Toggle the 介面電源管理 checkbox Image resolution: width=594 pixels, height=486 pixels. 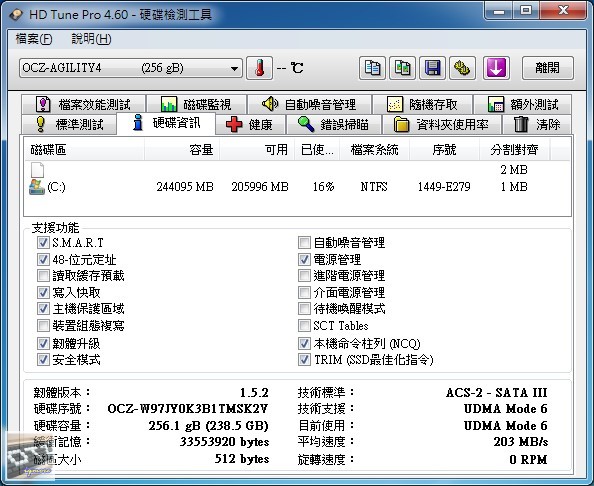[304, 292]
